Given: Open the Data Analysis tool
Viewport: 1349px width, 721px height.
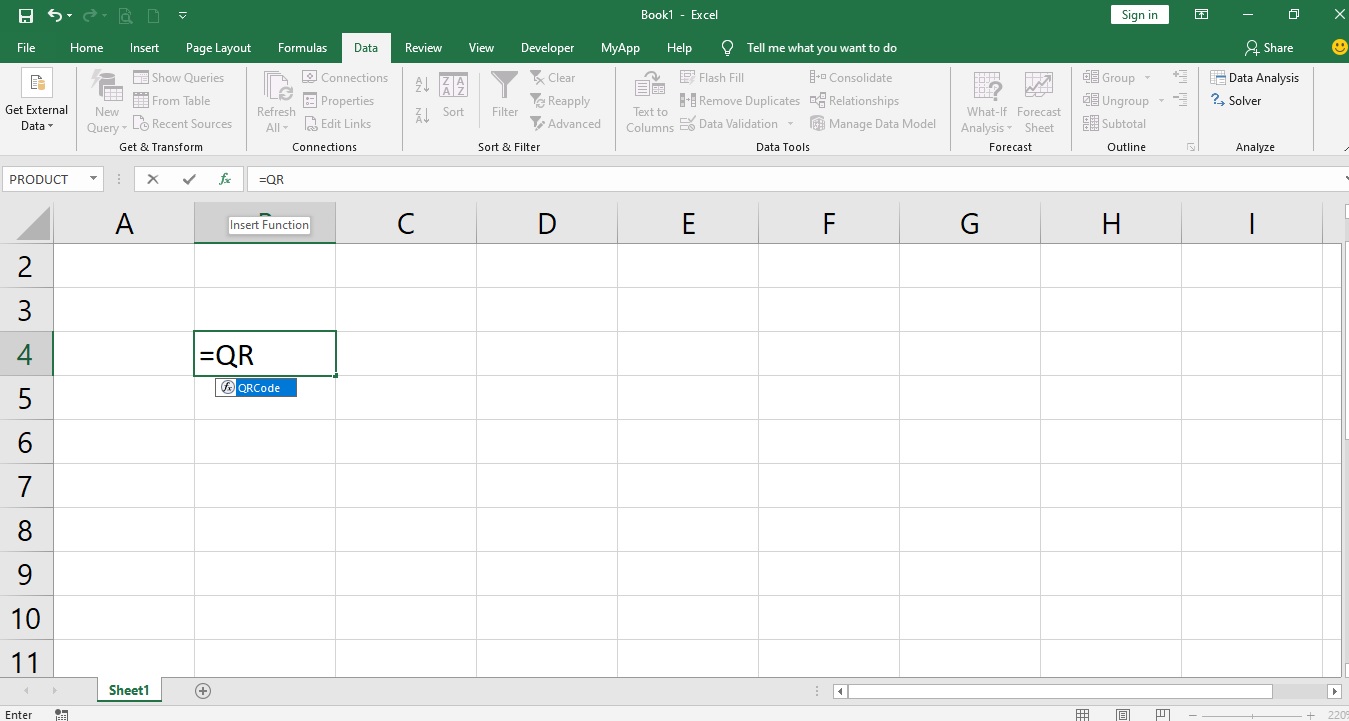Looking at the screenshot, I should pyautogui.click(x=1254, y=77).
